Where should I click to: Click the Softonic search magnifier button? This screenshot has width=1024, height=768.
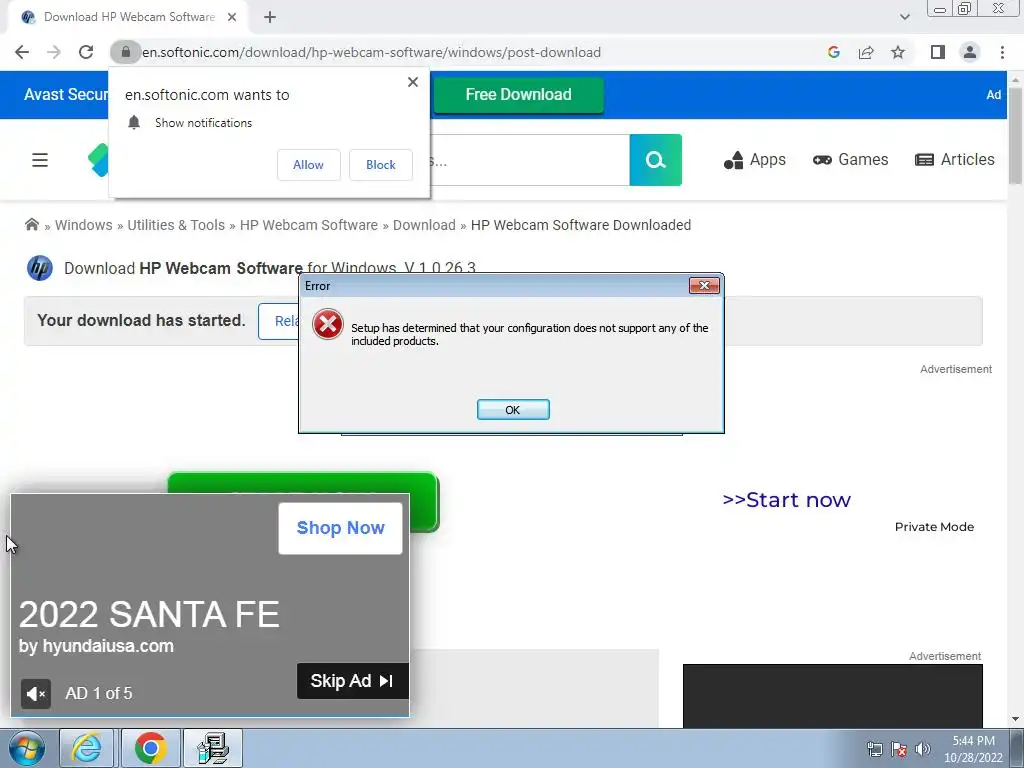tap(656, 160)
